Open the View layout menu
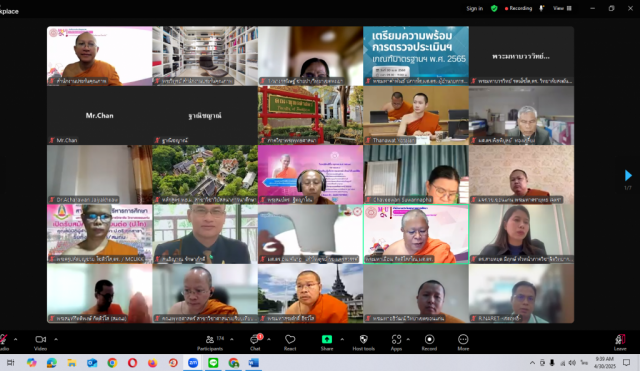 [562, 8]
